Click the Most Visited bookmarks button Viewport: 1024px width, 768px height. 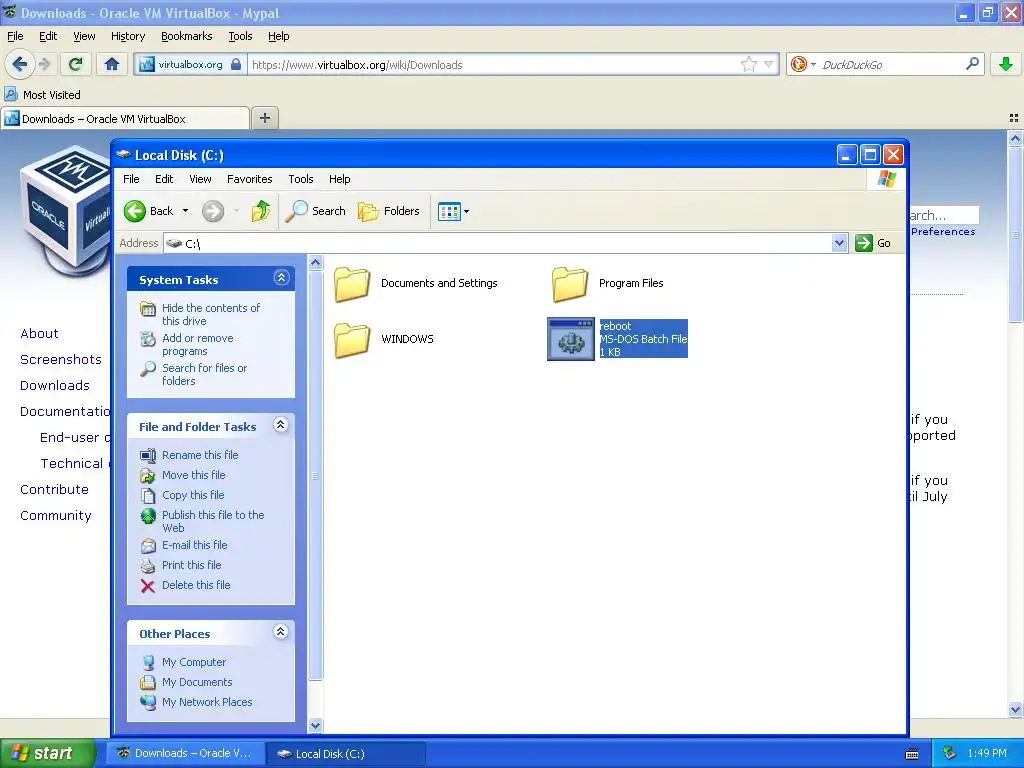click(x=42, y=95)
